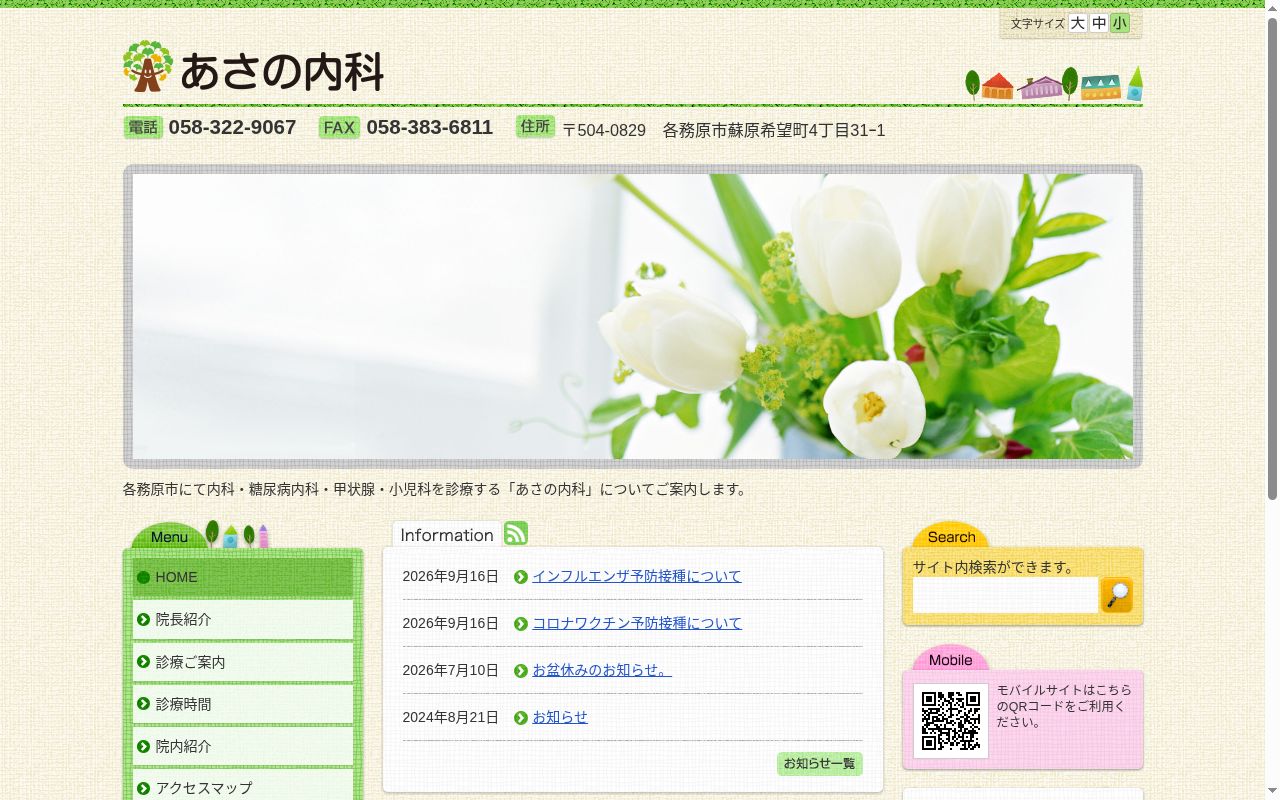The image size is (1280, 800).
Task: Click the arrow bullet icon on 診療時間
Action: point(143,703)
